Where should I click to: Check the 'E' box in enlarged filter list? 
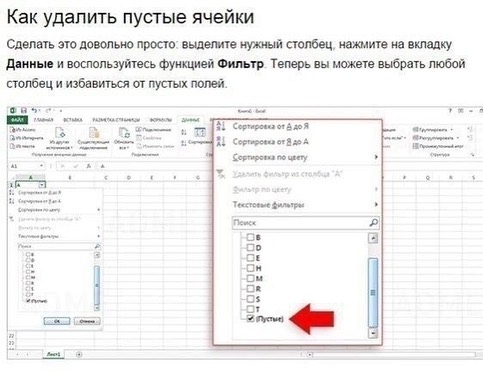coord(250,258)
